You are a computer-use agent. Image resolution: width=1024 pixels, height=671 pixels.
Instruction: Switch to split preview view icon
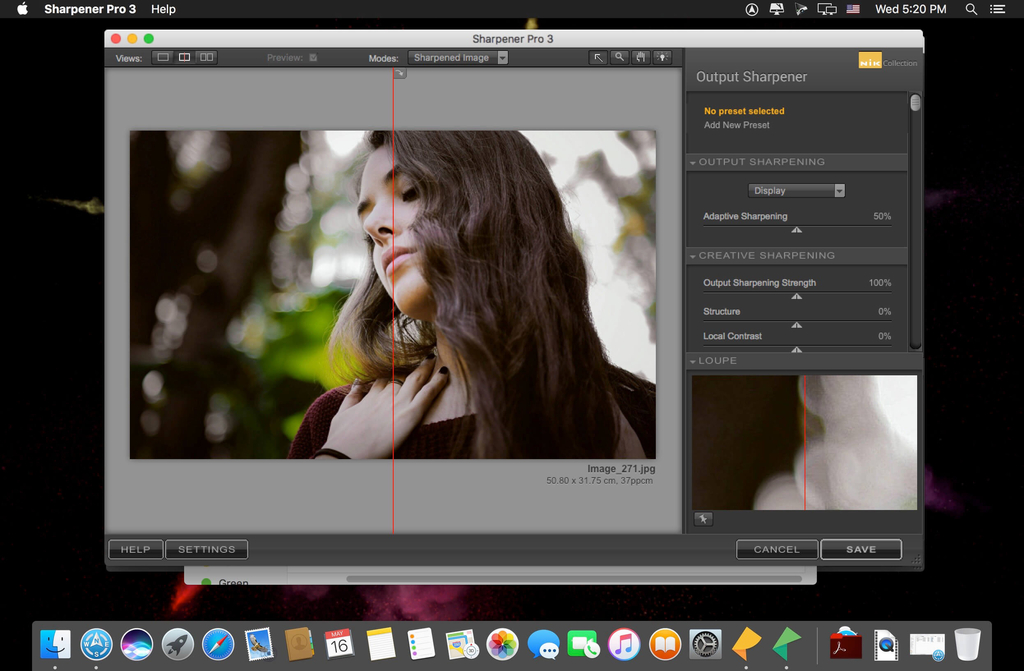click(x=185, y=58)
